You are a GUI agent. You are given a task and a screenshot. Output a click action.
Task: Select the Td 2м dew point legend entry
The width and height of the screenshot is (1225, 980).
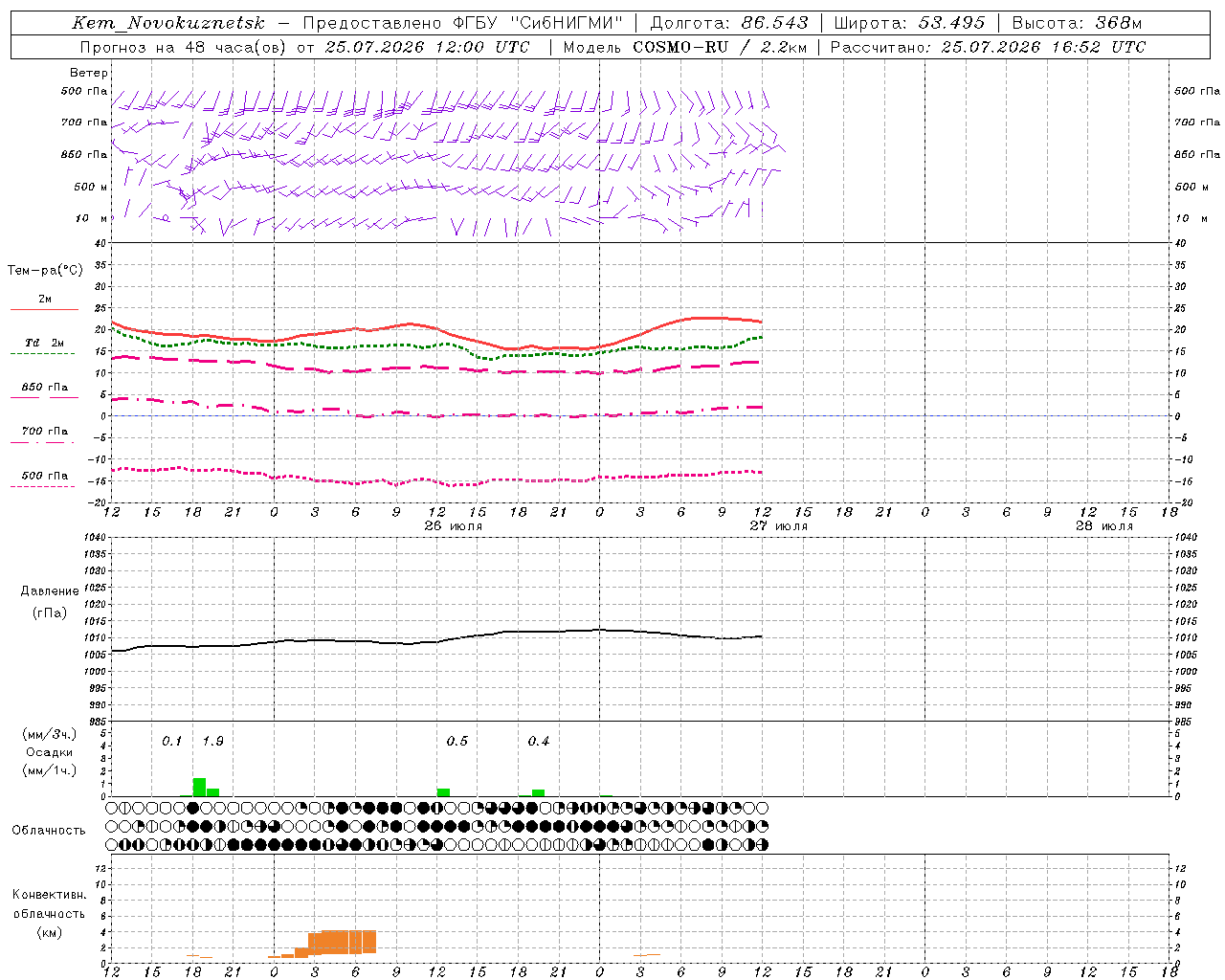click(45, 343)
